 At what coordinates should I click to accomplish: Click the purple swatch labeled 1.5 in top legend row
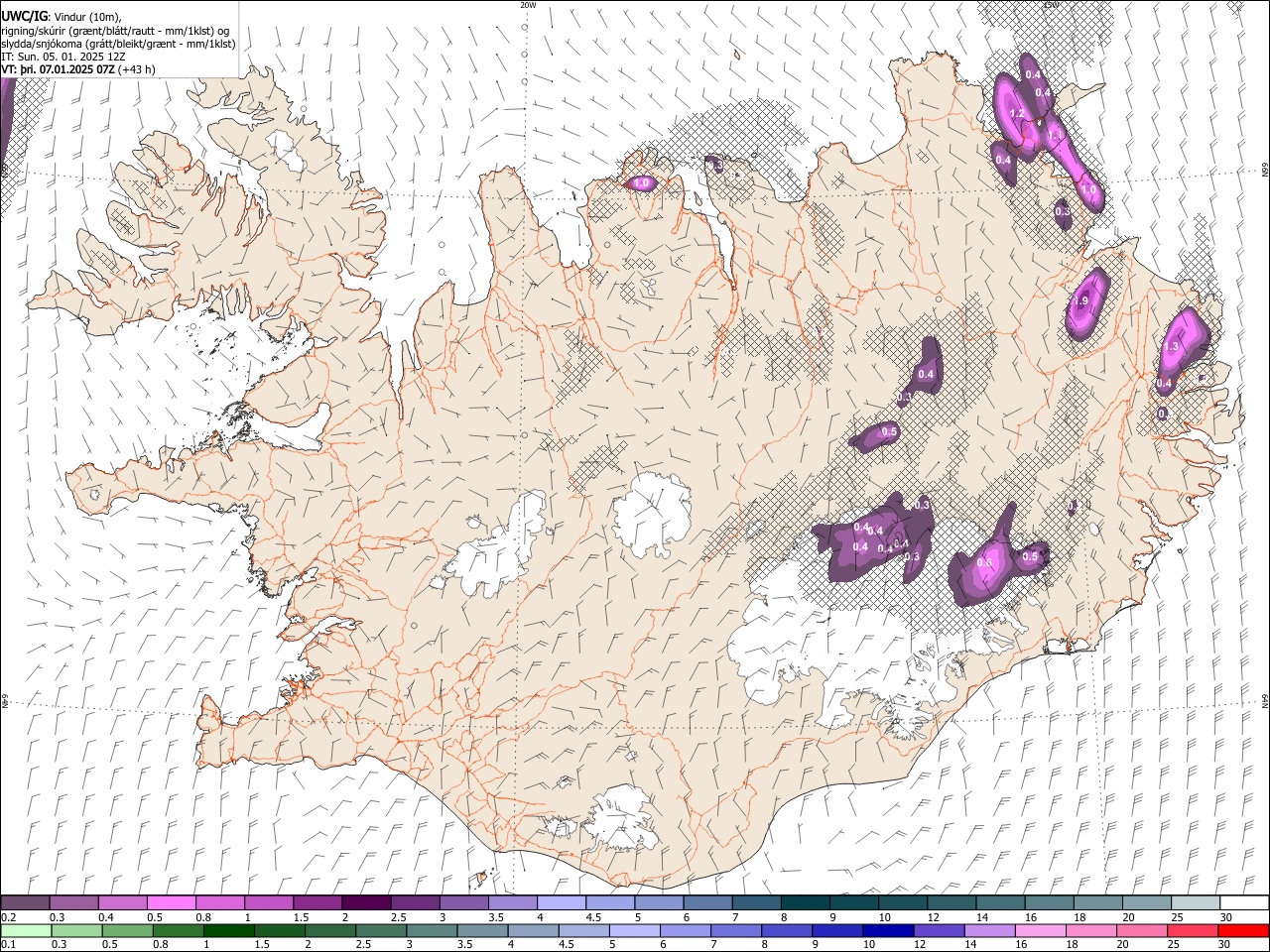[317, 903]
